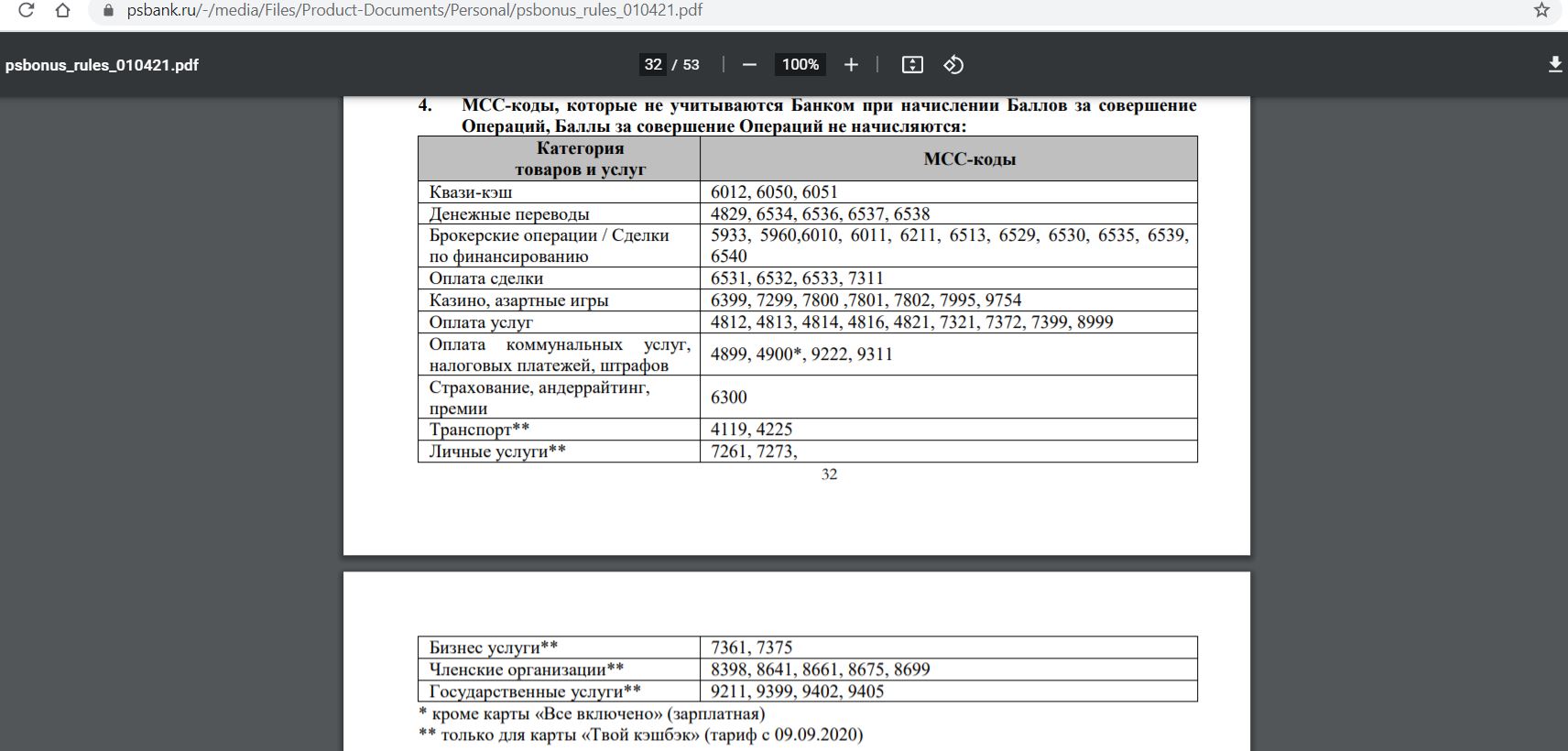The image size is (1568, 751).
Task: Click the padlock site security icon
Action: pos(109,11)
